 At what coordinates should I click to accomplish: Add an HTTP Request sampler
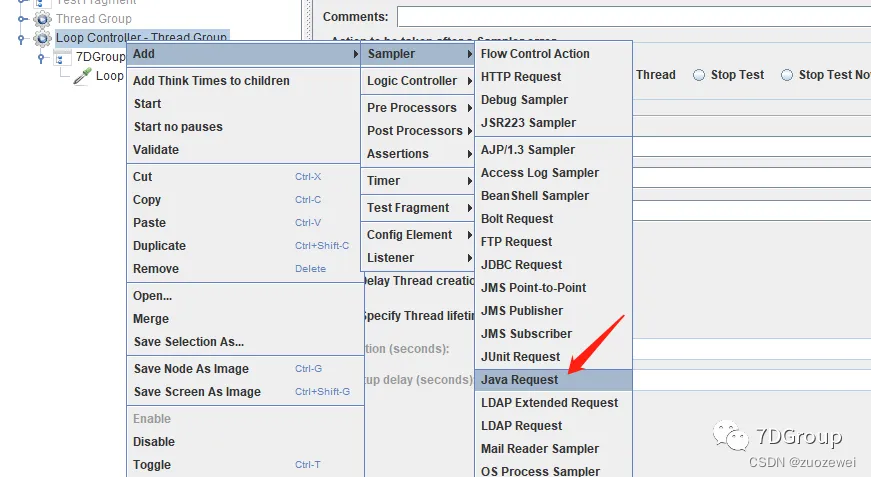pyautogui.click(x=554, y=77)
